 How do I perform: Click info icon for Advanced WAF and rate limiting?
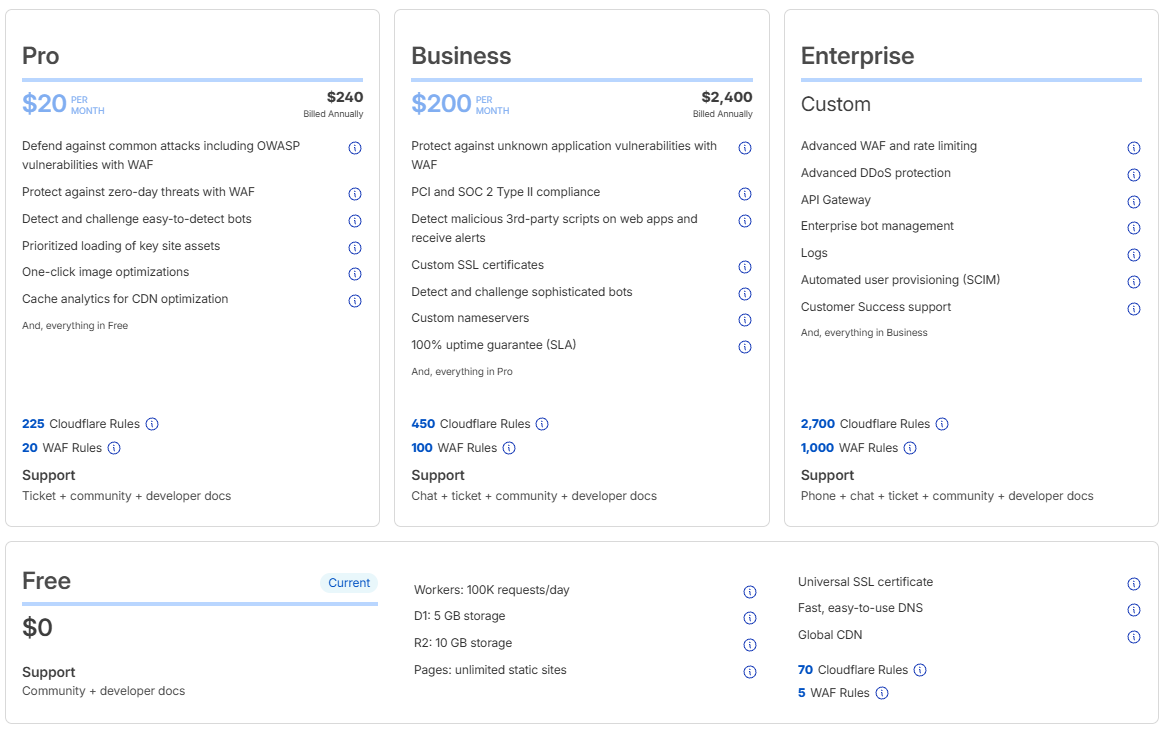tap(1134, 148)
